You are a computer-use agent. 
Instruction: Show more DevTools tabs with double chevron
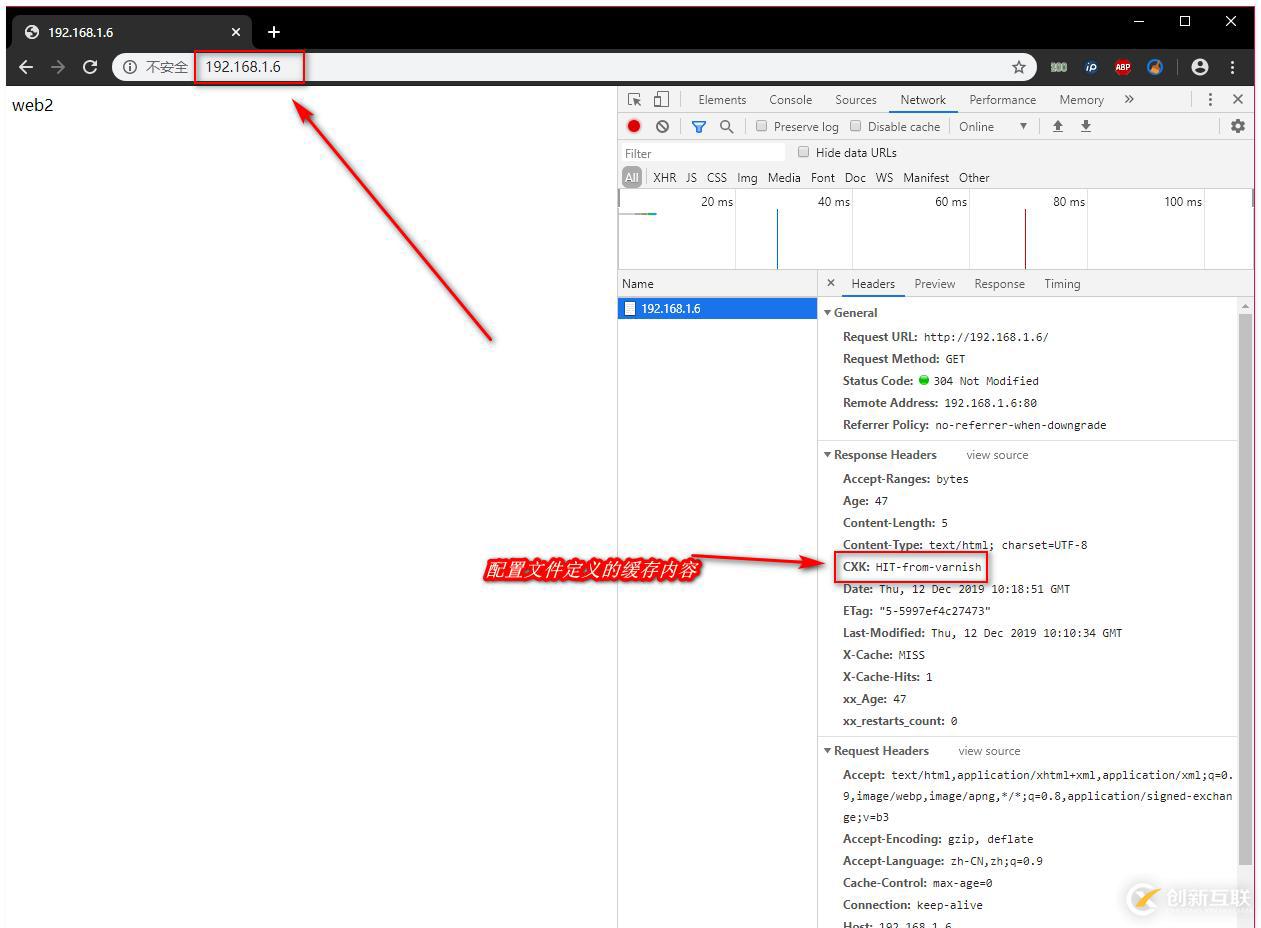click(x=1129, y=99)
